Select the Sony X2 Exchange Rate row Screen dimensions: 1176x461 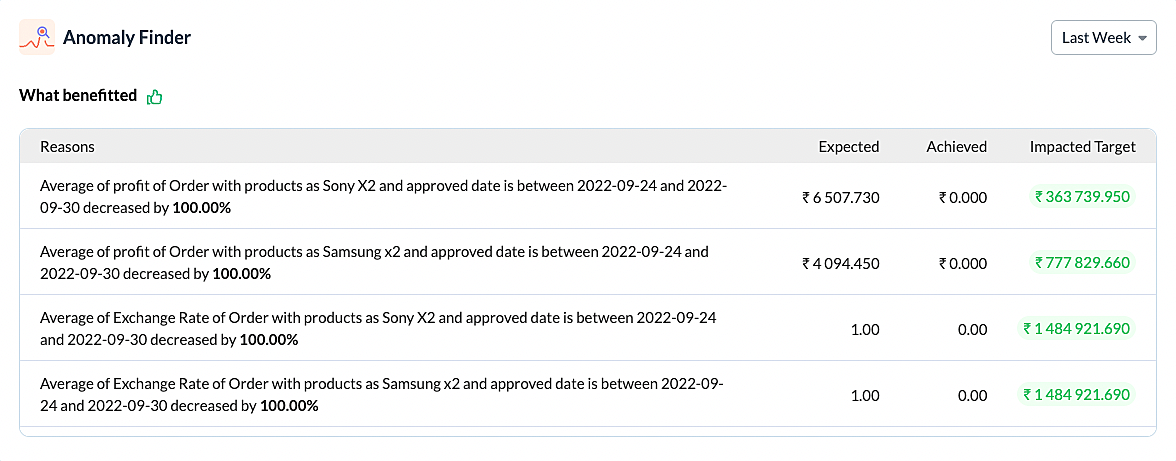coord(378,328)
